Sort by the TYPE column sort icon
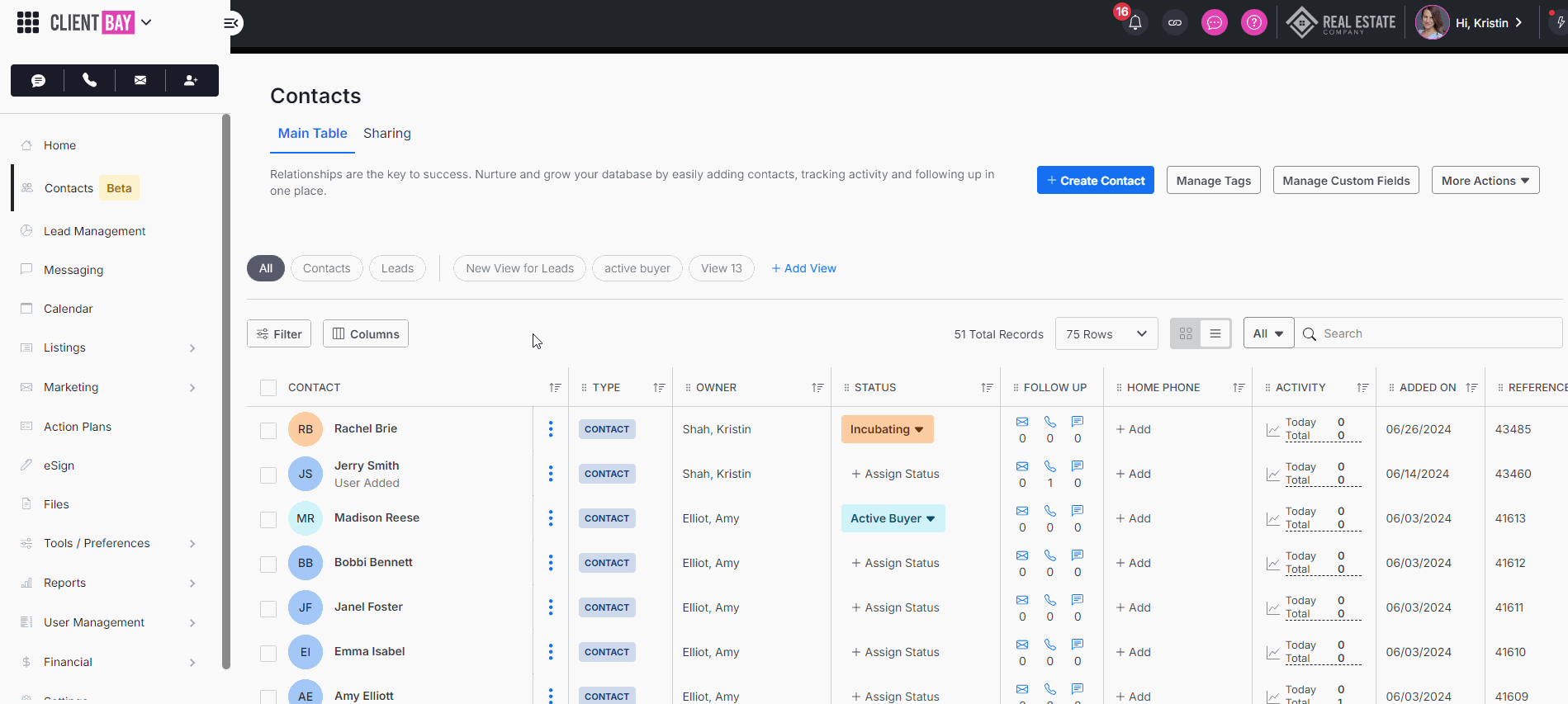This screenshot has height=704, width=1568. (659, 387)
